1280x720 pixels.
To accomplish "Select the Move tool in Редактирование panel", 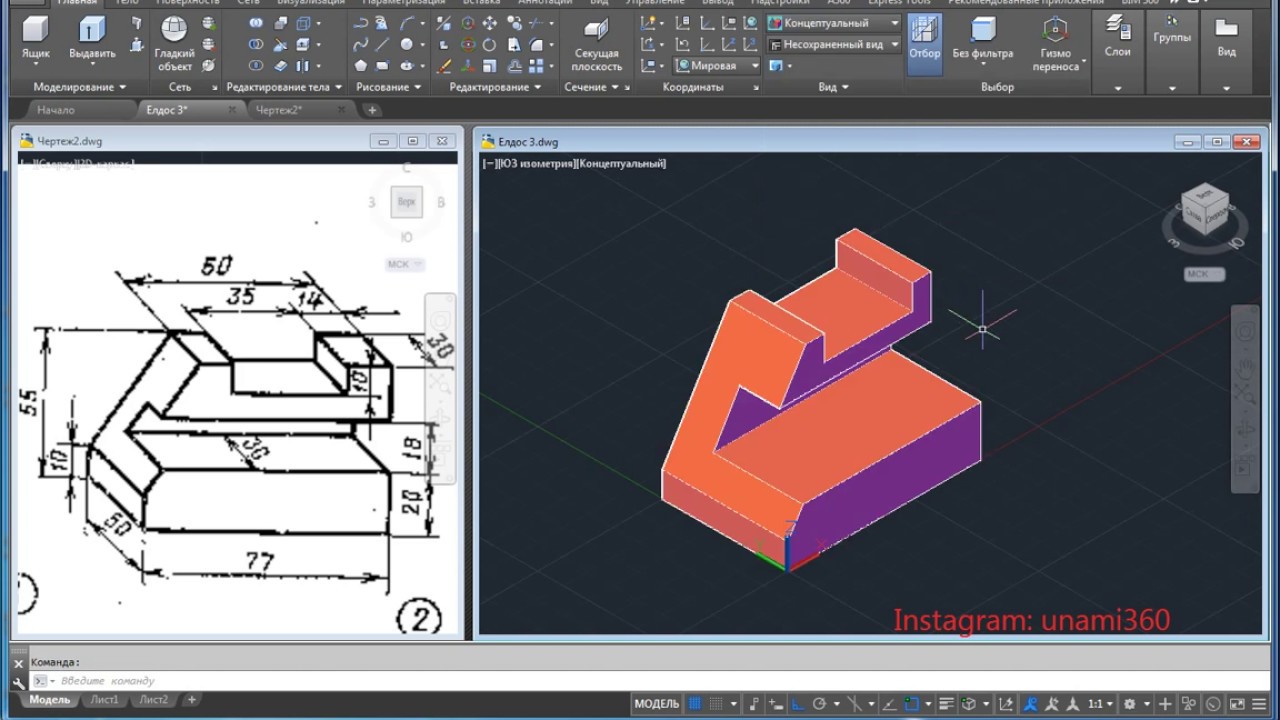I will point(489,22).
